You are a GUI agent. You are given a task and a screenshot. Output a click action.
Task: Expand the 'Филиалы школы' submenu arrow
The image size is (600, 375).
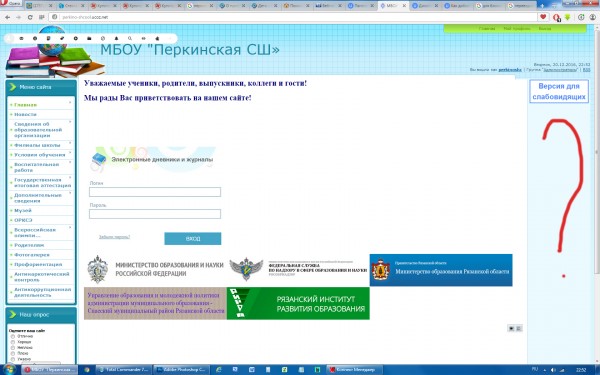pos(70,143)
